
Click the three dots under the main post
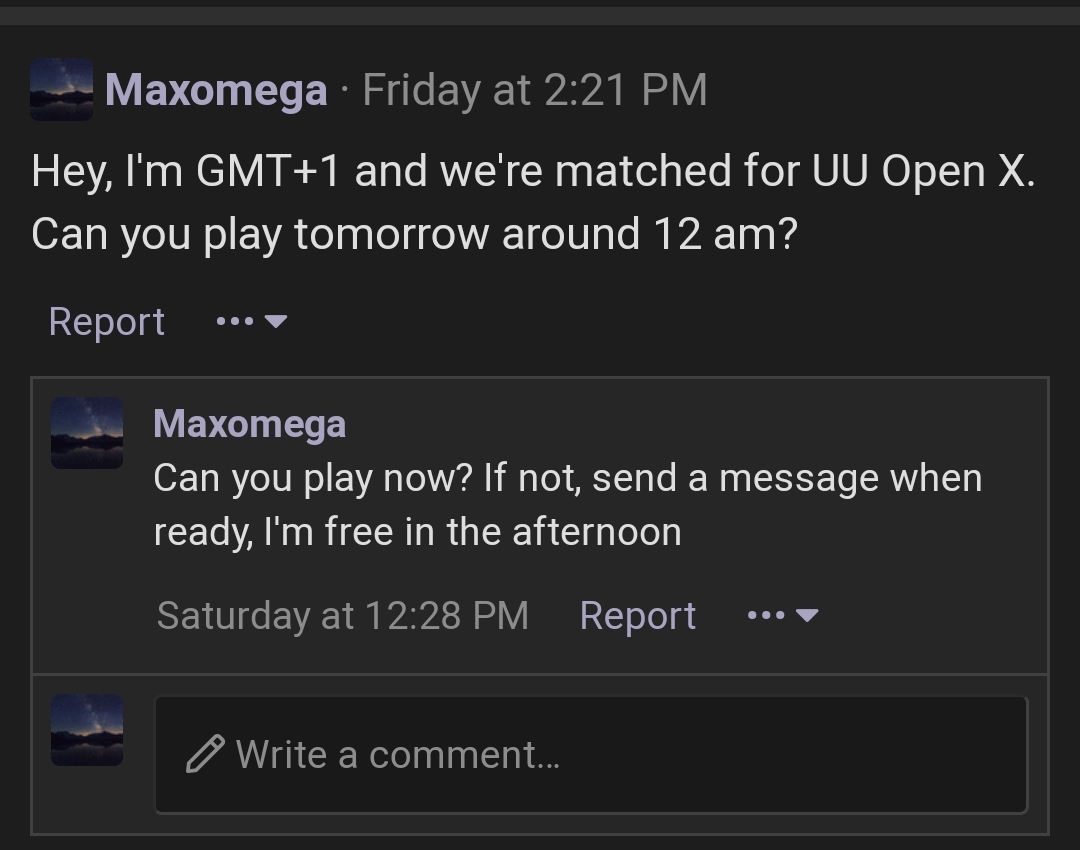point(233,322)
